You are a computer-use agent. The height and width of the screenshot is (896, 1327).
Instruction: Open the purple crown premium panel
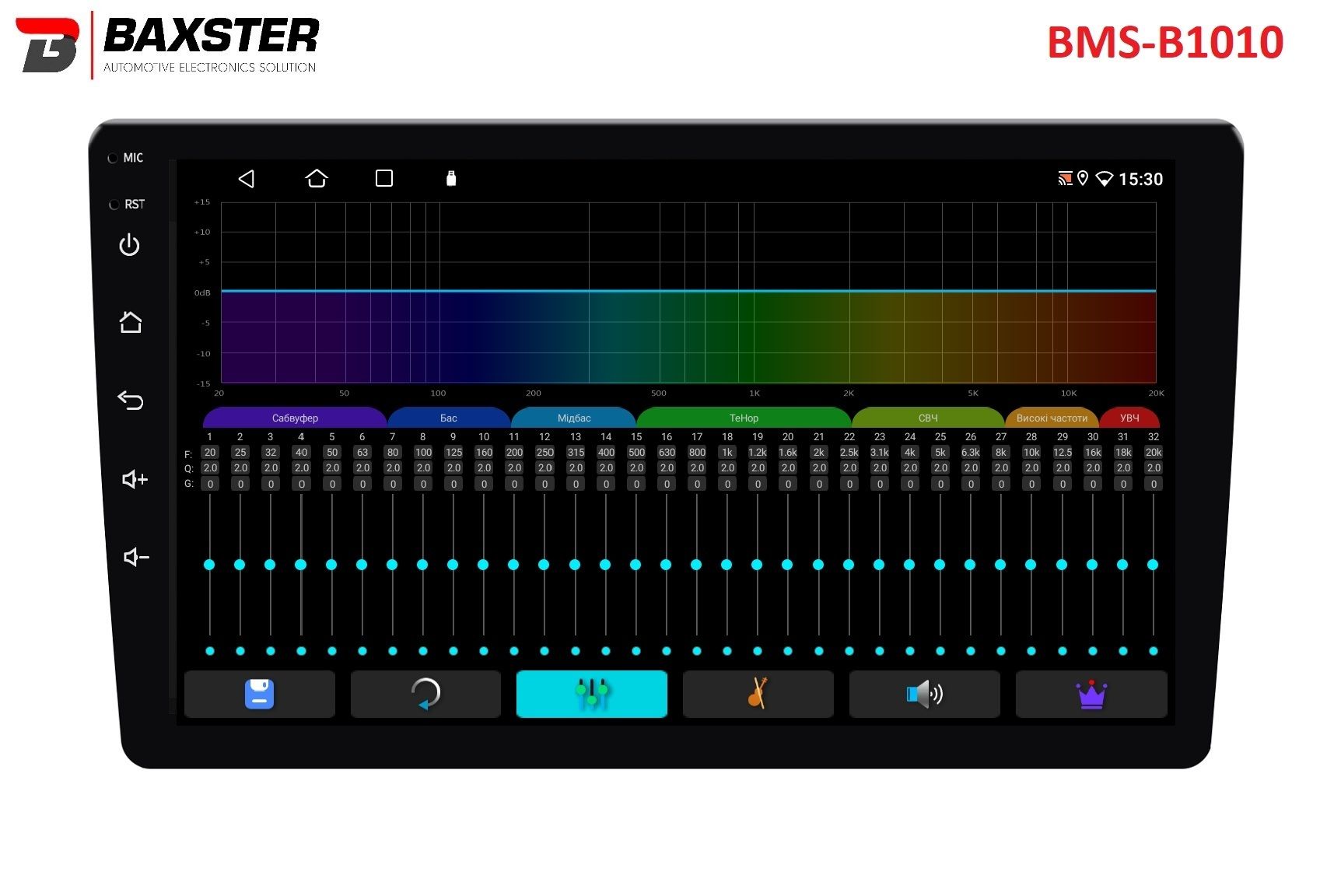1091,694
